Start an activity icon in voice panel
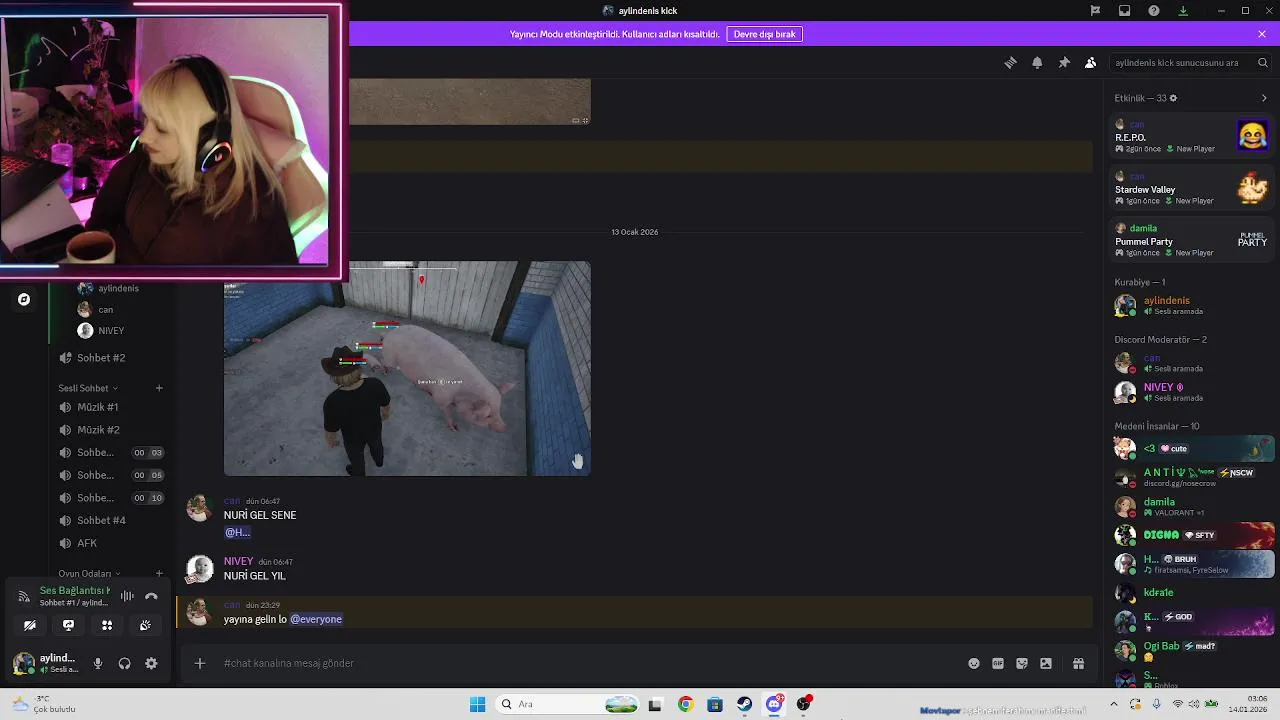1280x720 pixels. pyautogui.click(x=106, y=625)
